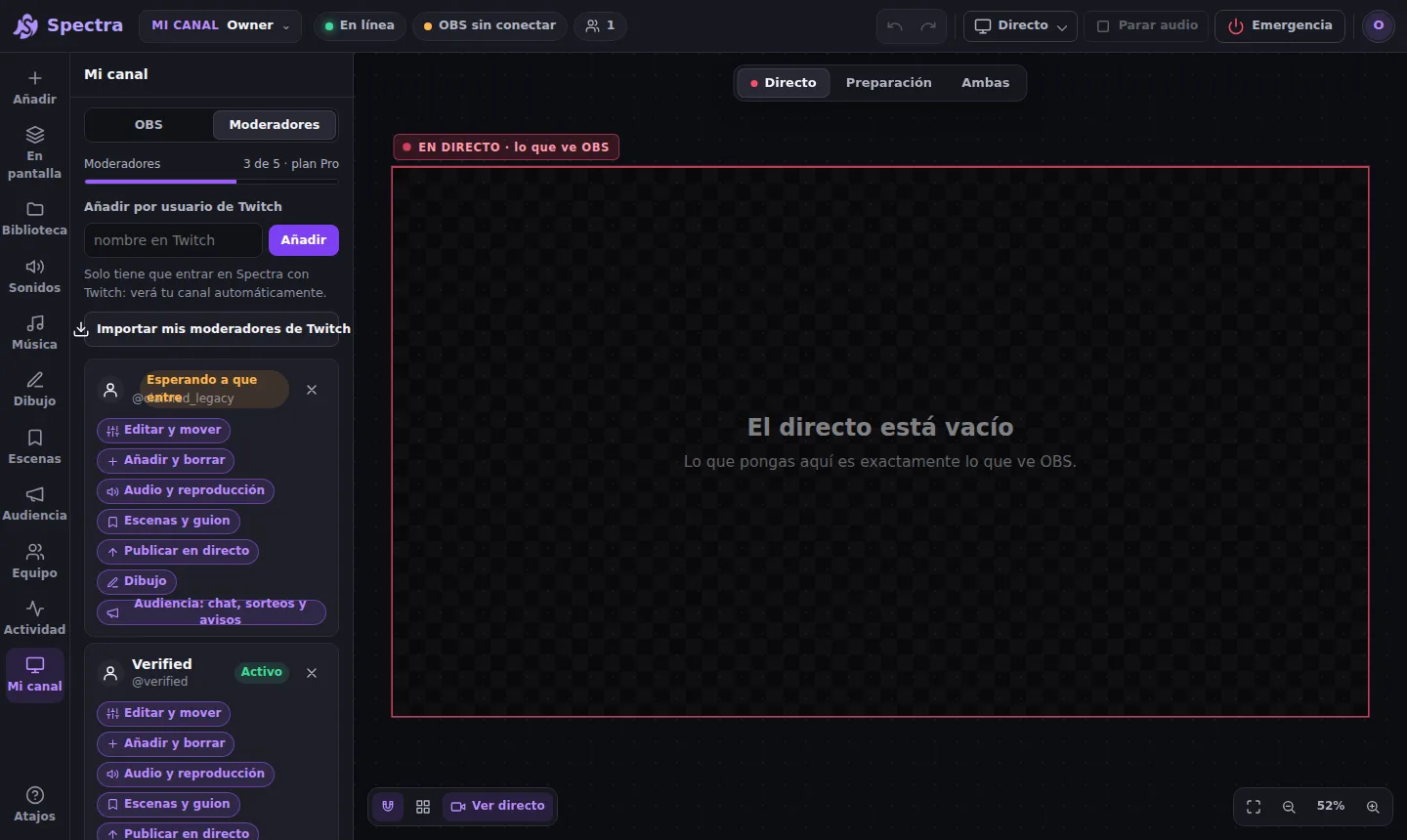Select the Directo view tab
This screenshot has width=1407, height=840.
point(784,83)
